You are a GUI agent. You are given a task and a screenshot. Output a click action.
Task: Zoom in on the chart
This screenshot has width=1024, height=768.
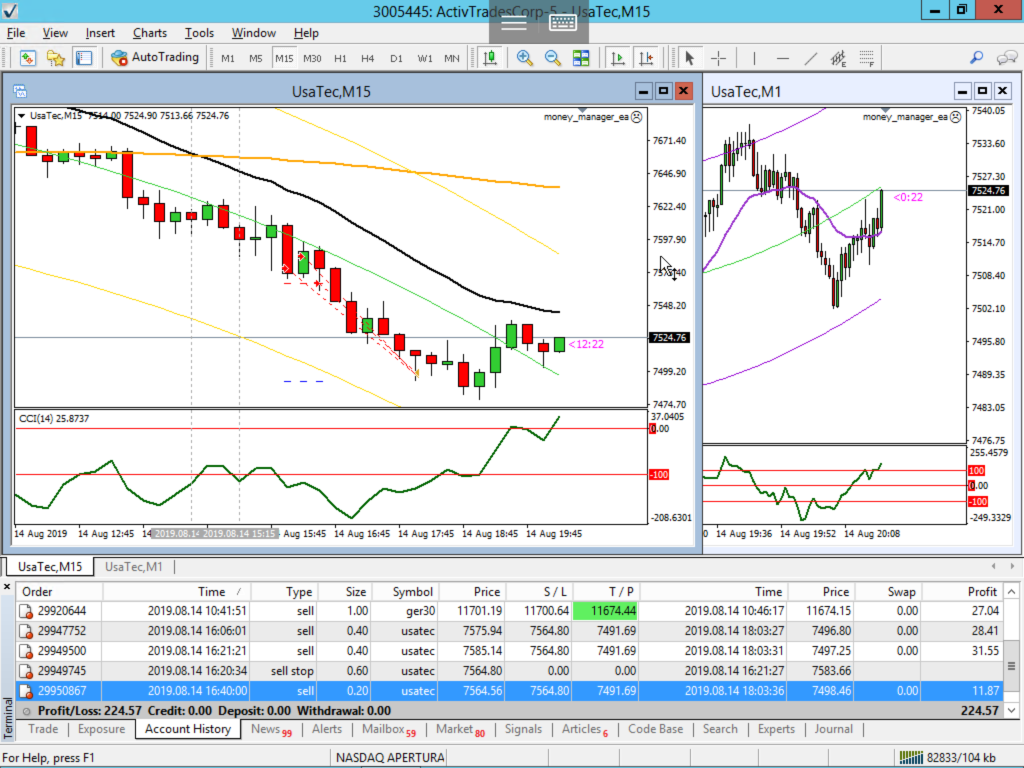click(524, 58)
